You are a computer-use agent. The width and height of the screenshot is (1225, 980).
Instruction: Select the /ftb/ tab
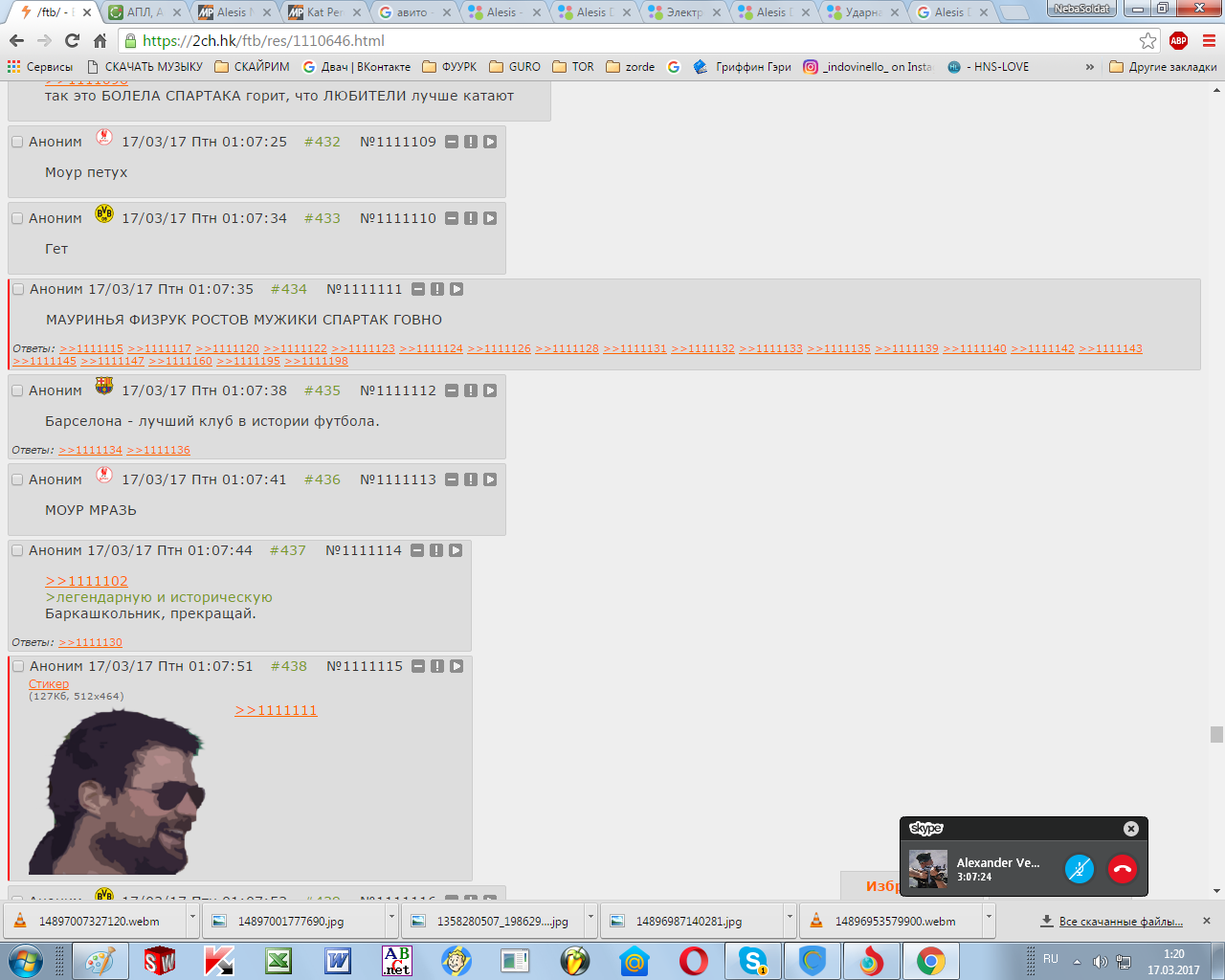56,12
